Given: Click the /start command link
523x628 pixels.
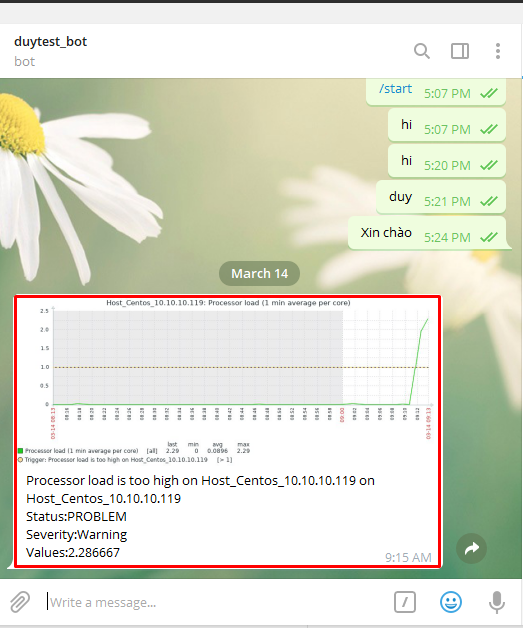Looking at the screenshot, I should (395, 89).
